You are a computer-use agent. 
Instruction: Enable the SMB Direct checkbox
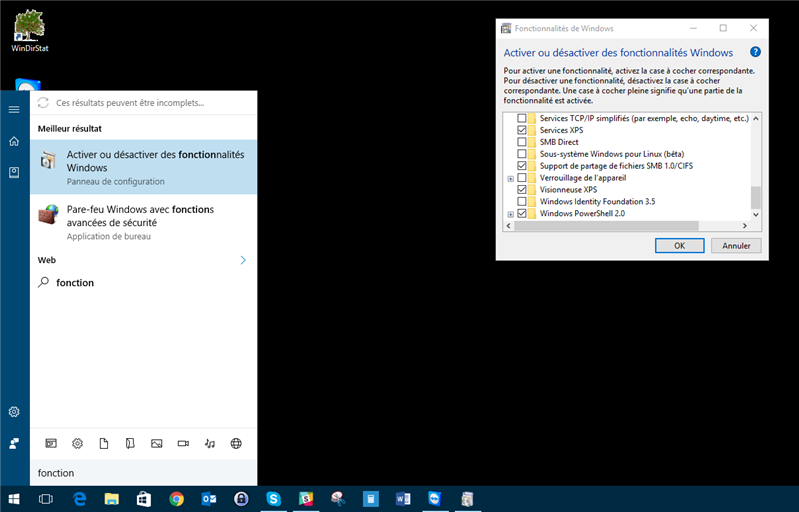coord(522,142)
